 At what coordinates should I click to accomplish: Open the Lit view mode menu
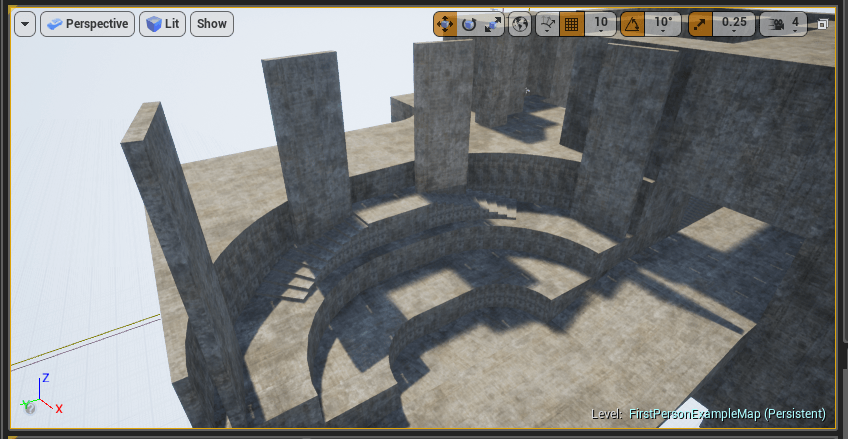tap(162, 23)
